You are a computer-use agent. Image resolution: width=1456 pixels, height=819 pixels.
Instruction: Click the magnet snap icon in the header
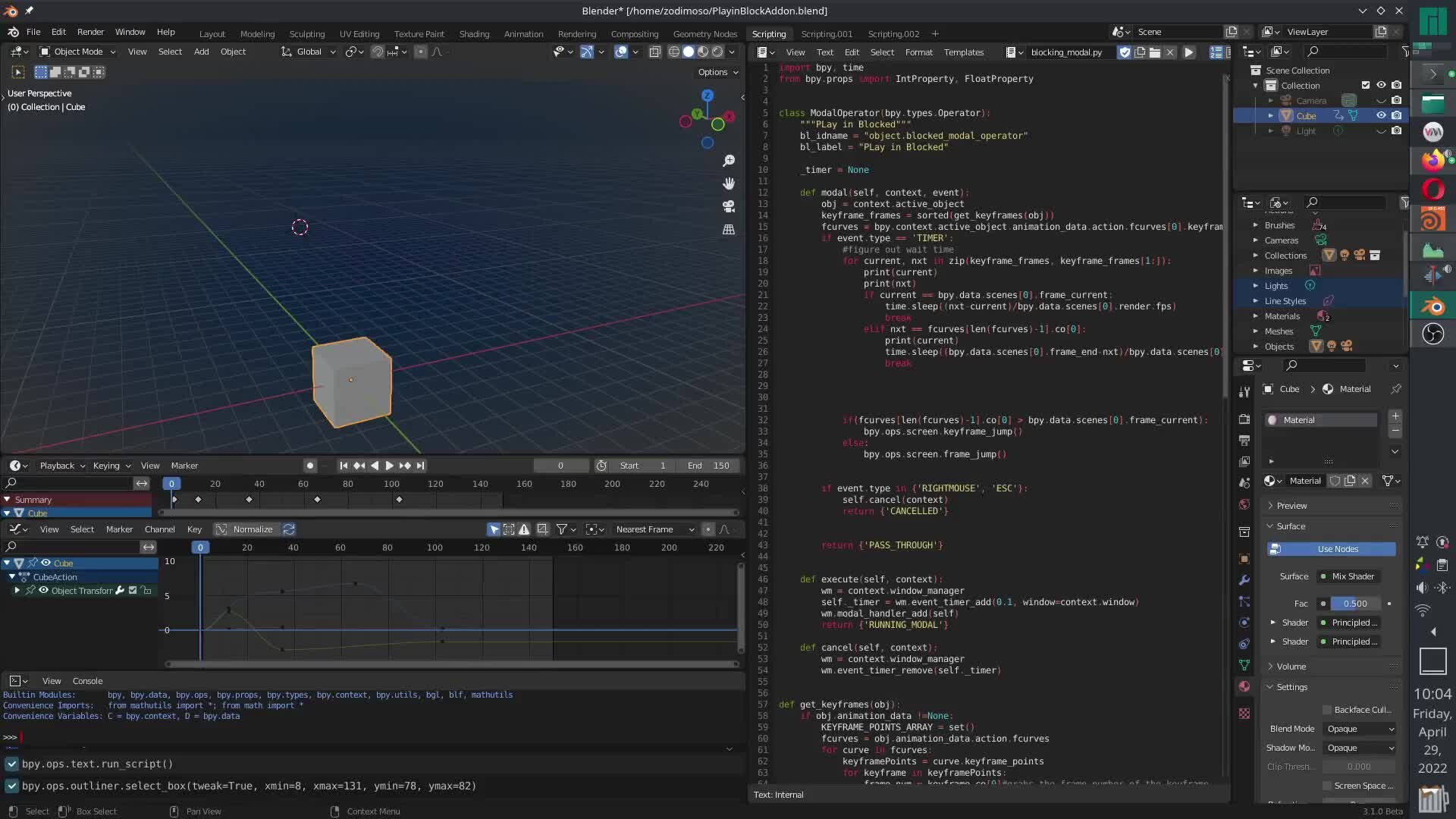(x=378, y=52)
